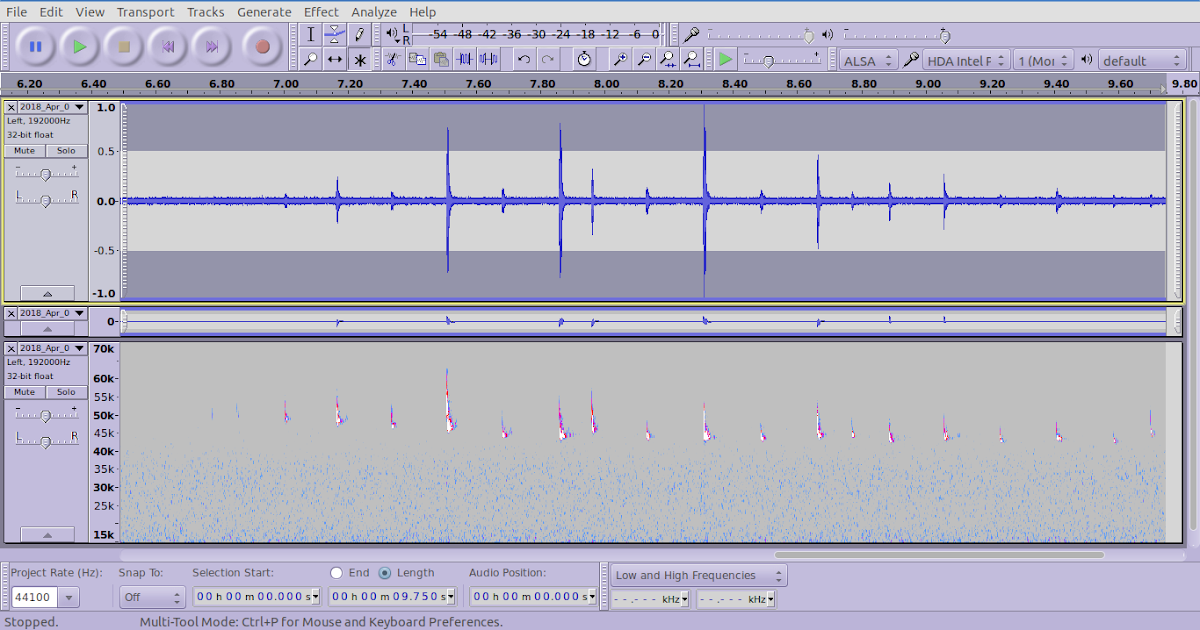
Task: Click the Trim audio outside selection icon
Action: (x=464, y=59)
